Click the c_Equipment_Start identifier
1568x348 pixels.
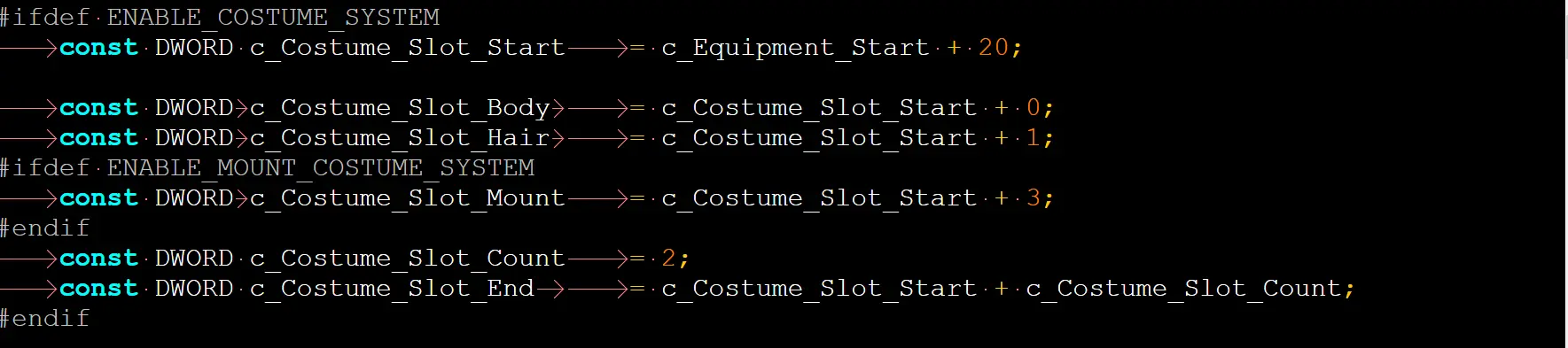coord(795,48)
